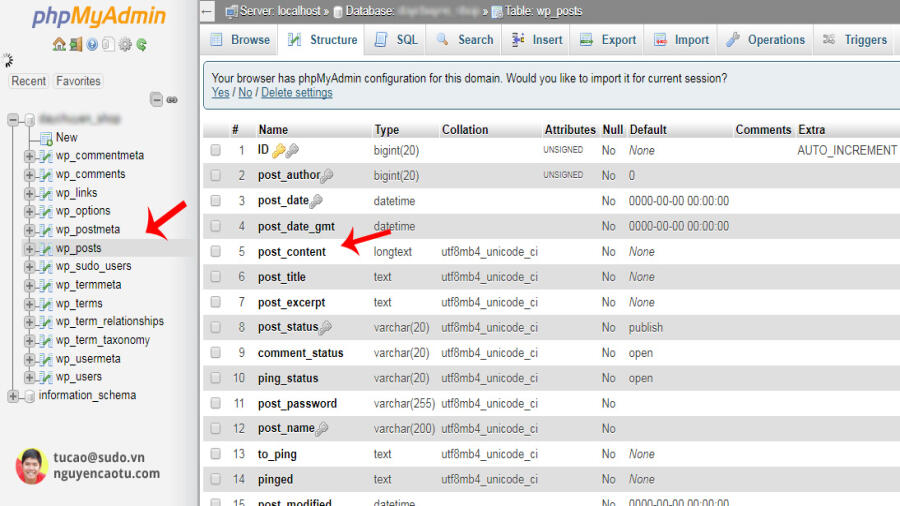Viewport: 900px width, 506px height.
Task: Select wp_postmeta table in the tree
Action: 88,229
